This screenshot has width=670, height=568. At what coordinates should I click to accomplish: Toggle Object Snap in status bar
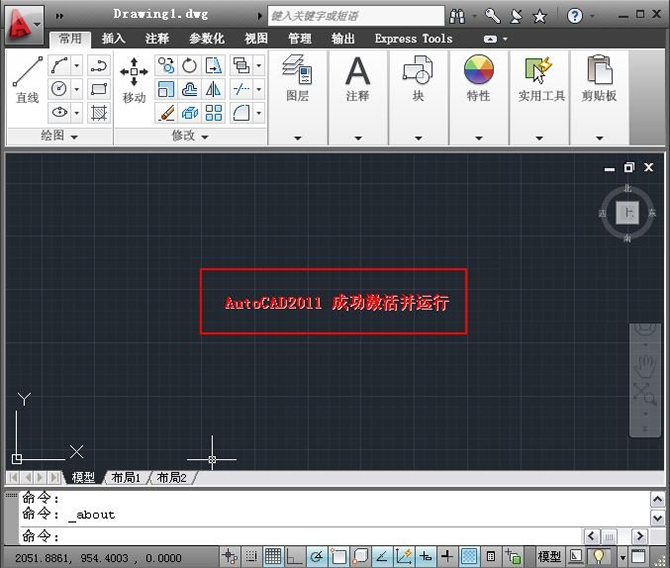click(x=338, y=556)
